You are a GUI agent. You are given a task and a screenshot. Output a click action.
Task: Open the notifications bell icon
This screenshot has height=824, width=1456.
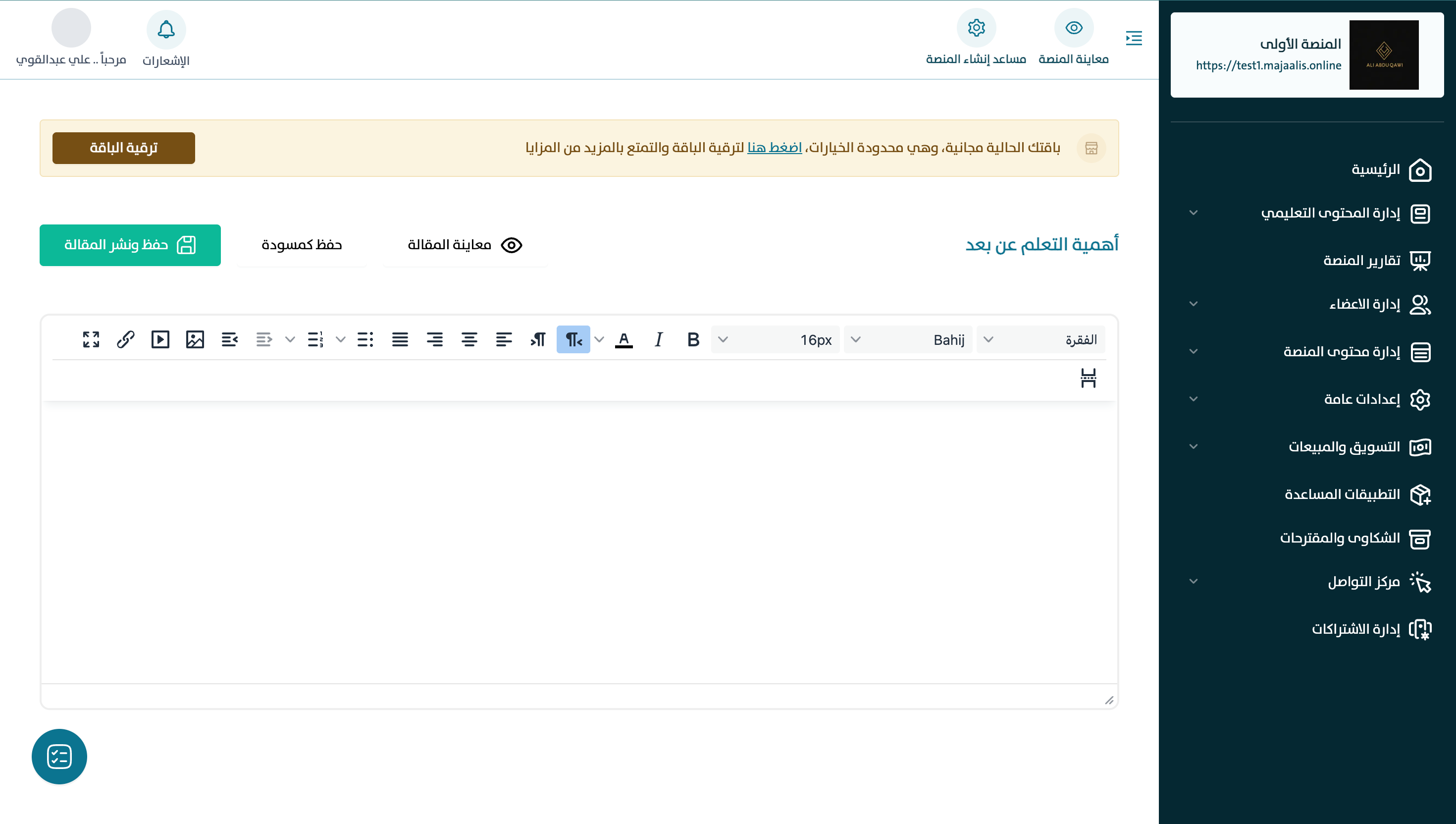pos(166,29)
